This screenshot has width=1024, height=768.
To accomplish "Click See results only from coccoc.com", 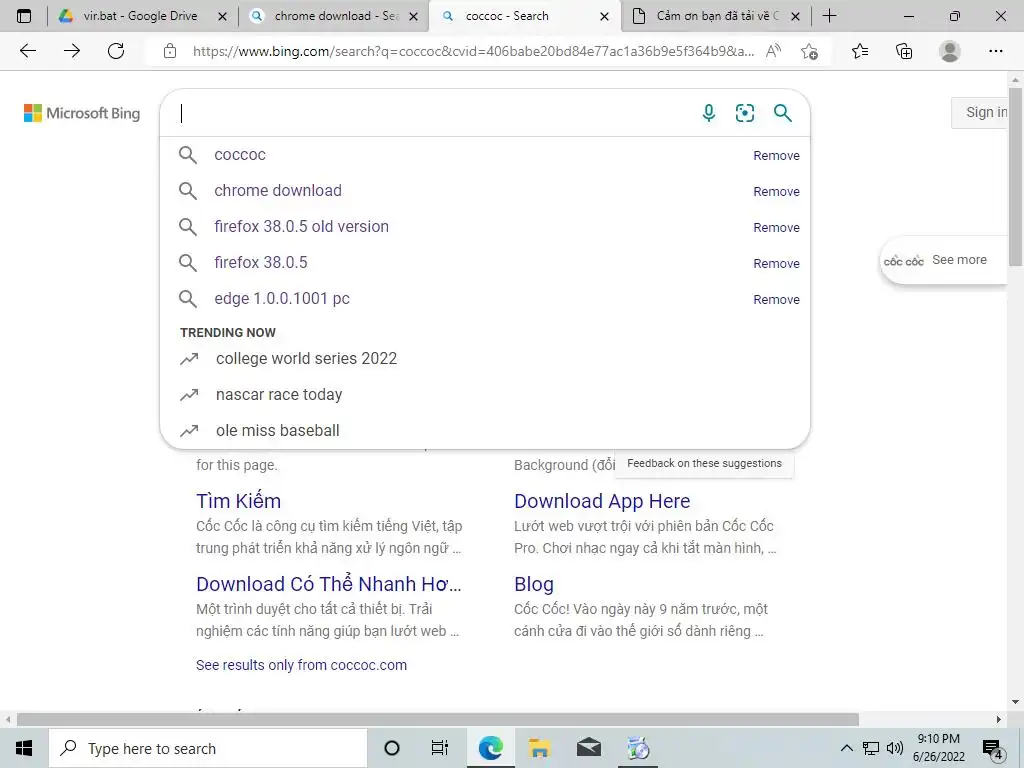I will point(301,665).
